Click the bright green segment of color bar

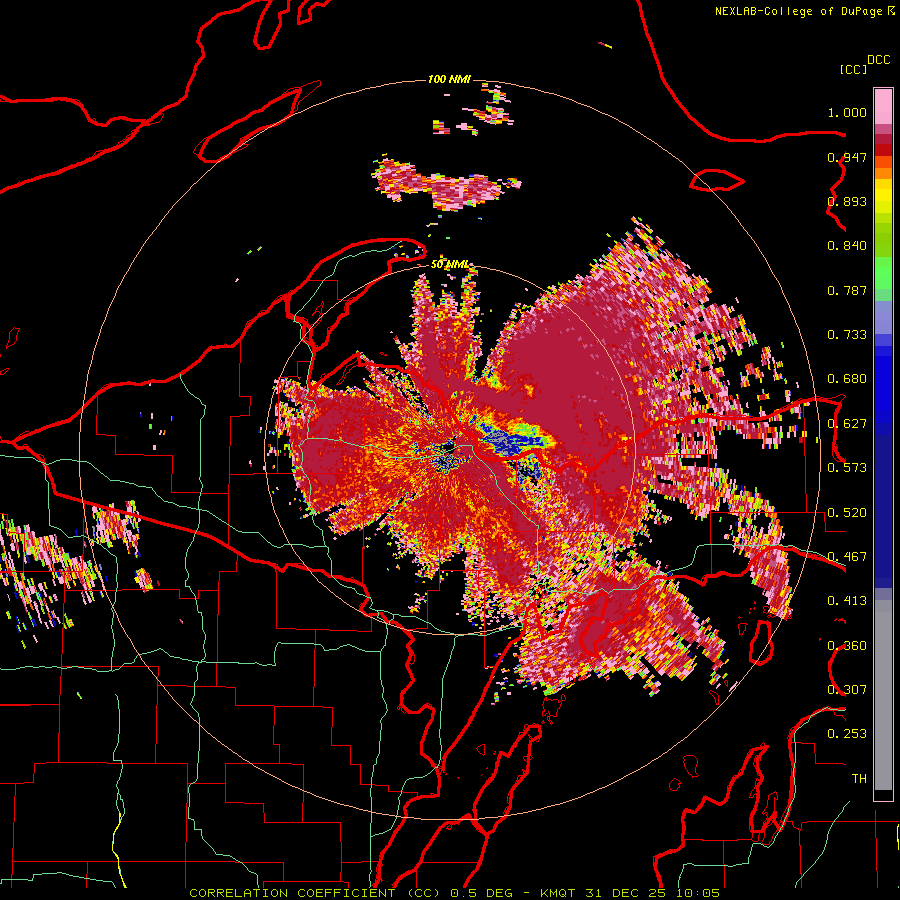click(883, 273)
